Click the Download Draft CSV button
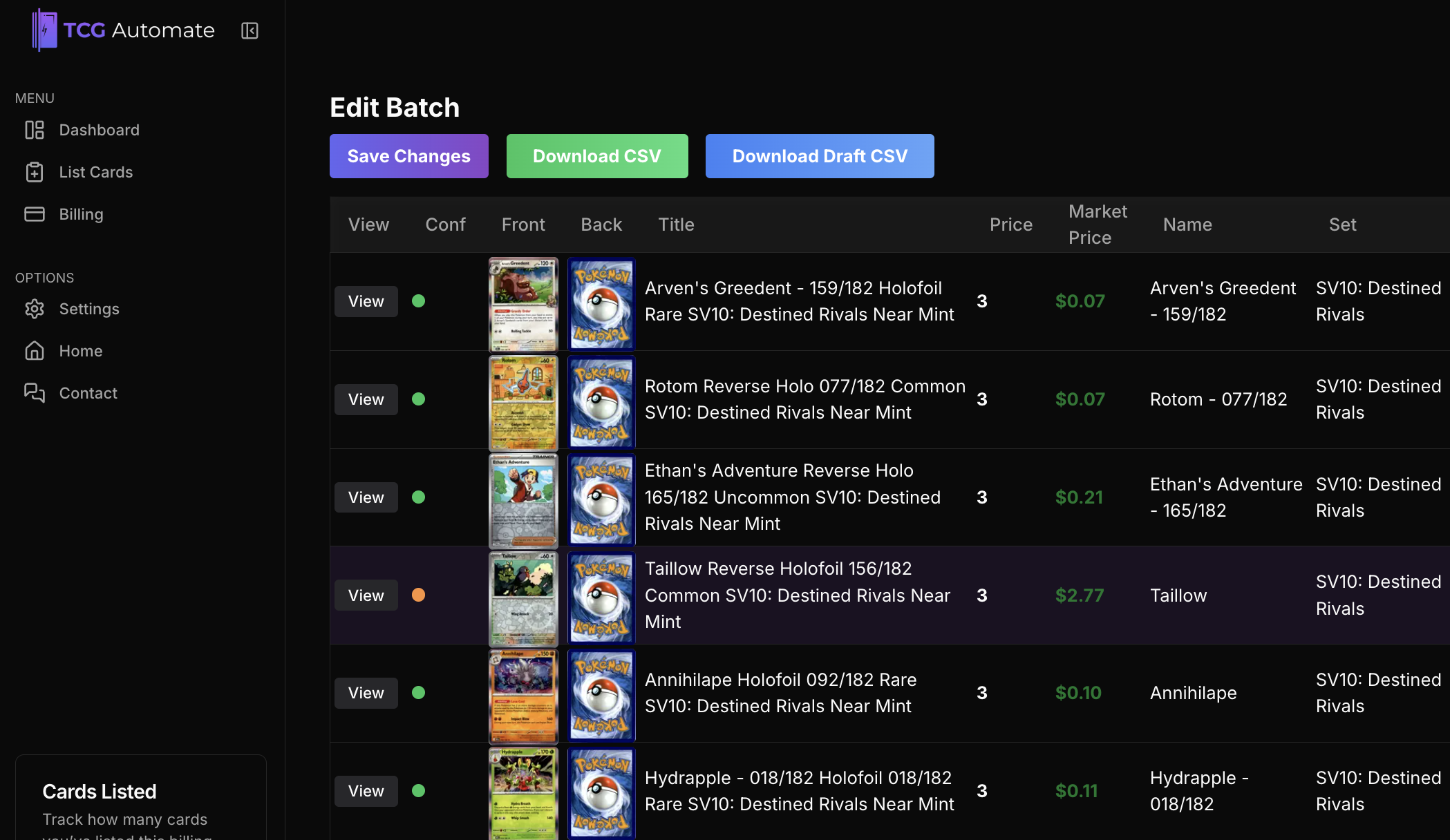 tap(820, 156)
